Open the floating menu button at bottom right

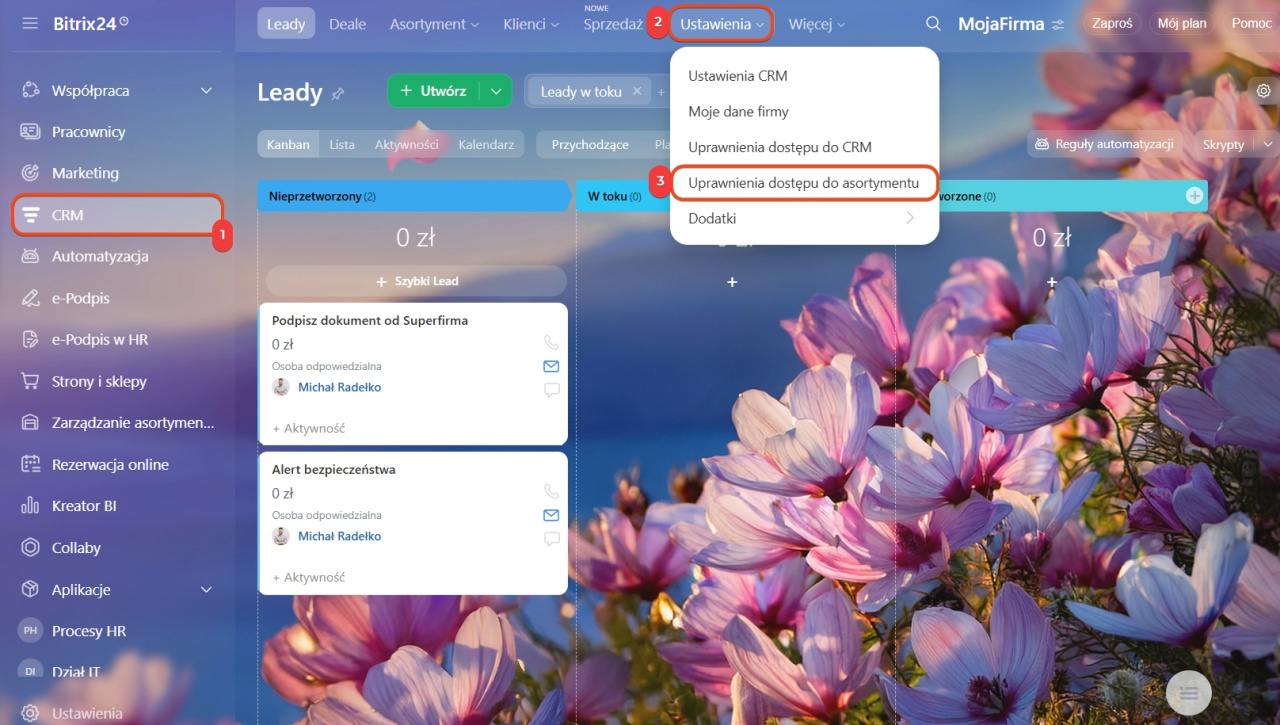[x=1189, y=692]
